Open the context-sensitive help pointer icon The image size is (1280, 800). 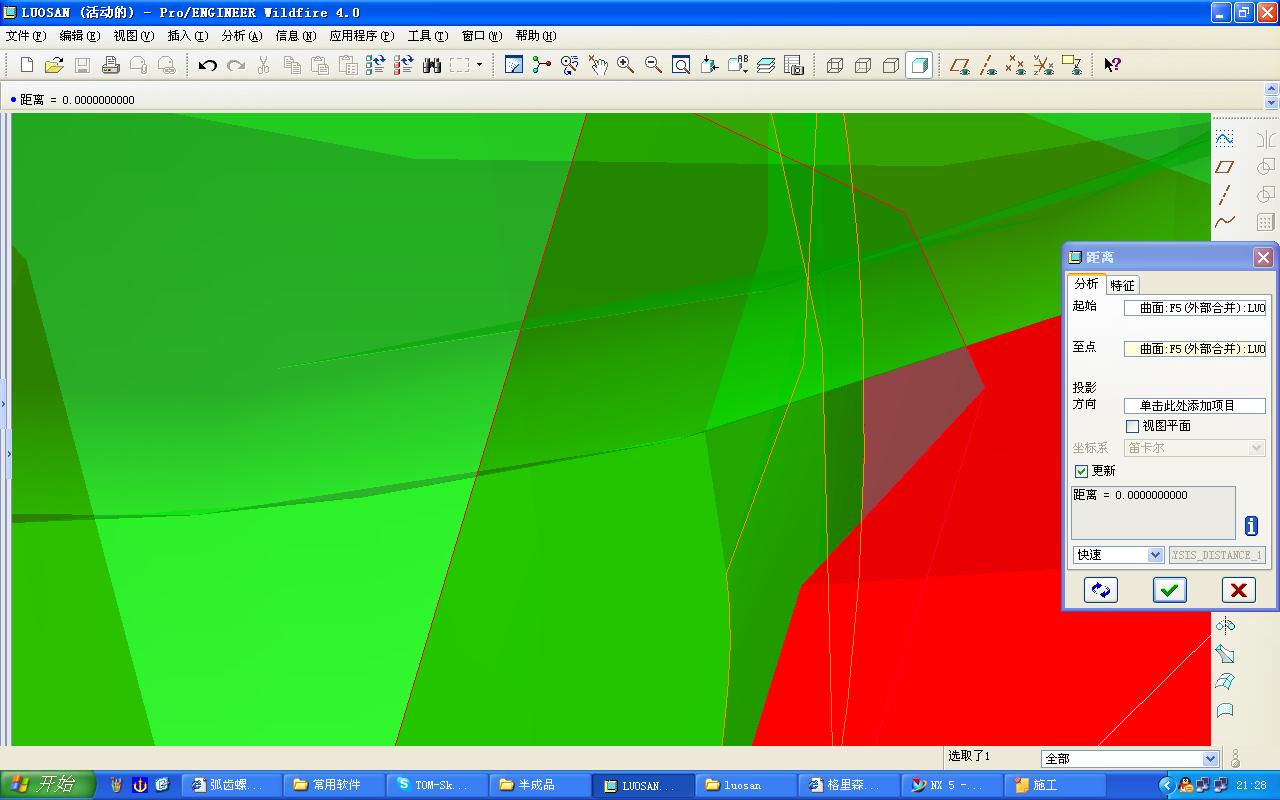click(x=1112, y=65)
